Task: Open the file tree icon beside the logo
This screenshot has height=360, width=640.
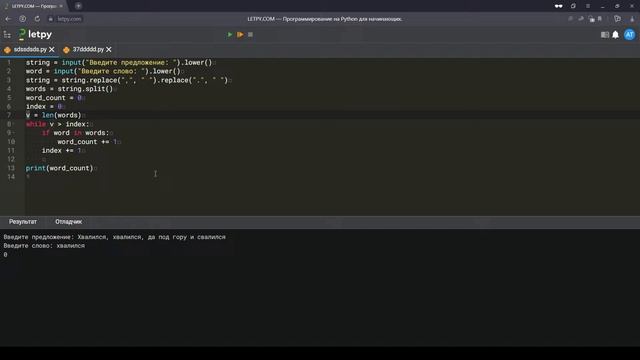Action: tap(7, 35)
